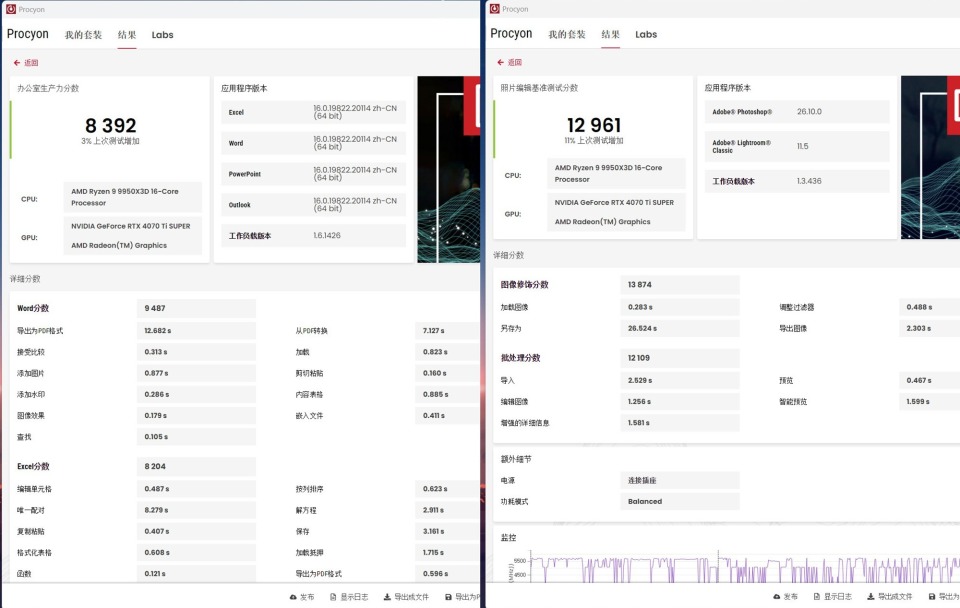Click the Procyon app icon in left window title bar
This screenshot has width=960, height=608.
coord(10,9)
